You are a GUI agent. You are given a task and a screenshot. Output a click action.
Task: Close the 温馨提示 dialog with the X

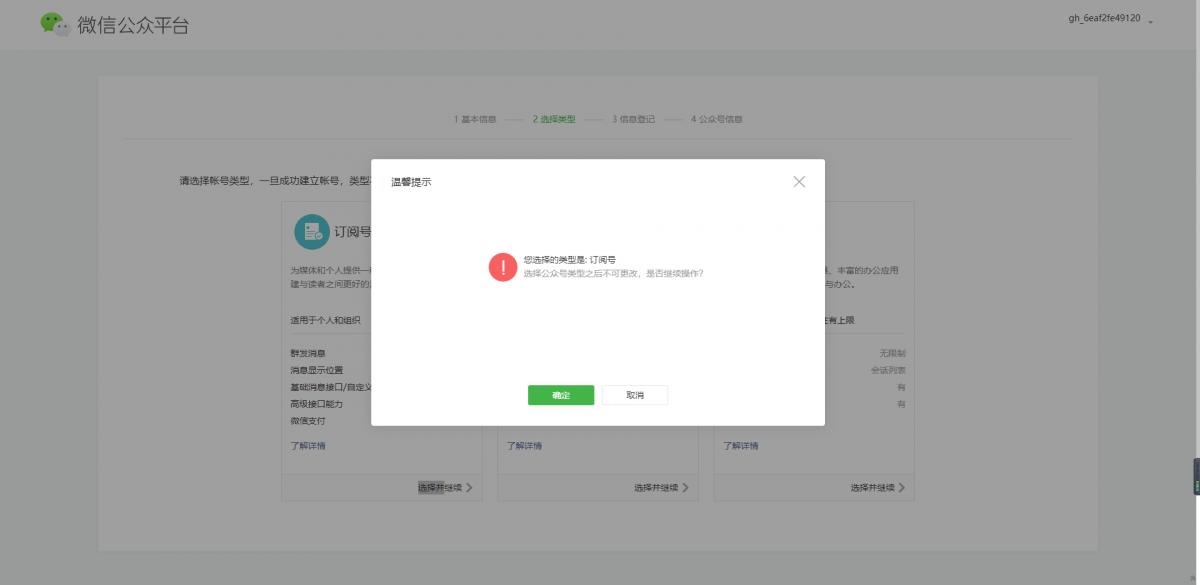coord(799,181)
